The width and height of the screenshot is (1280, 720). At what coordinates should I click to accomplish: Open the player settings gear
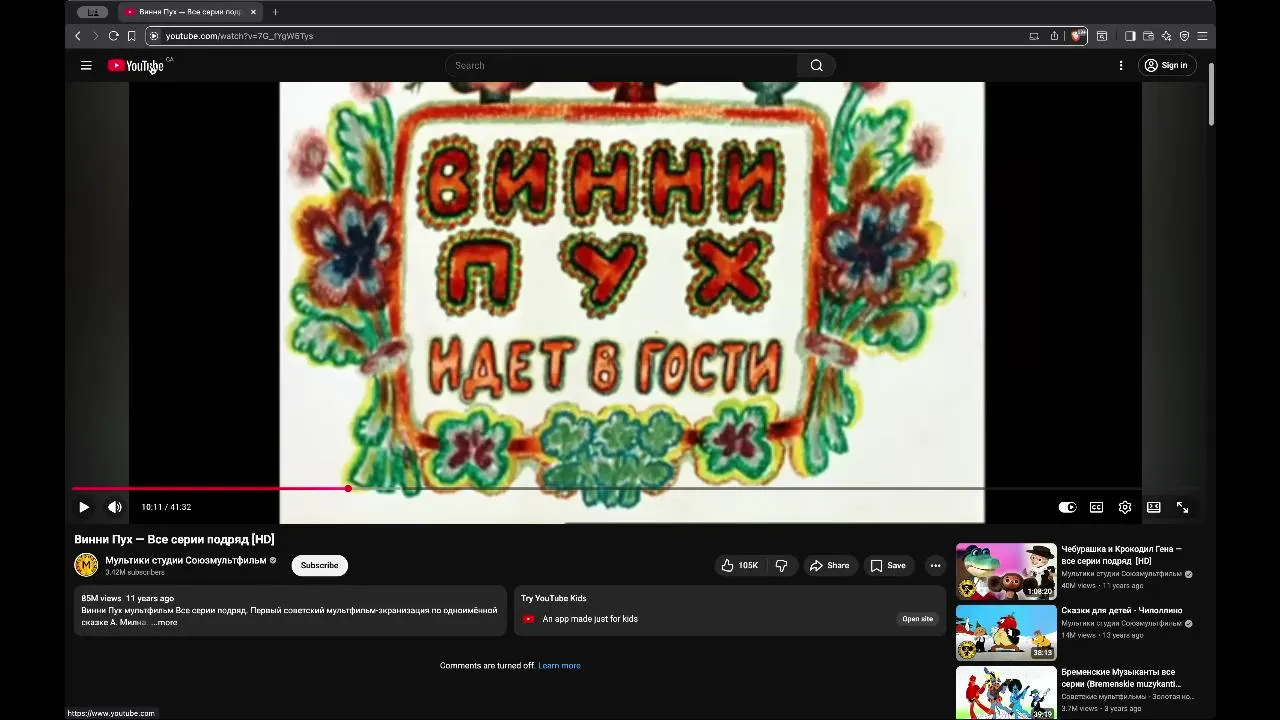pyautogui.click(x=1125, y=507)
